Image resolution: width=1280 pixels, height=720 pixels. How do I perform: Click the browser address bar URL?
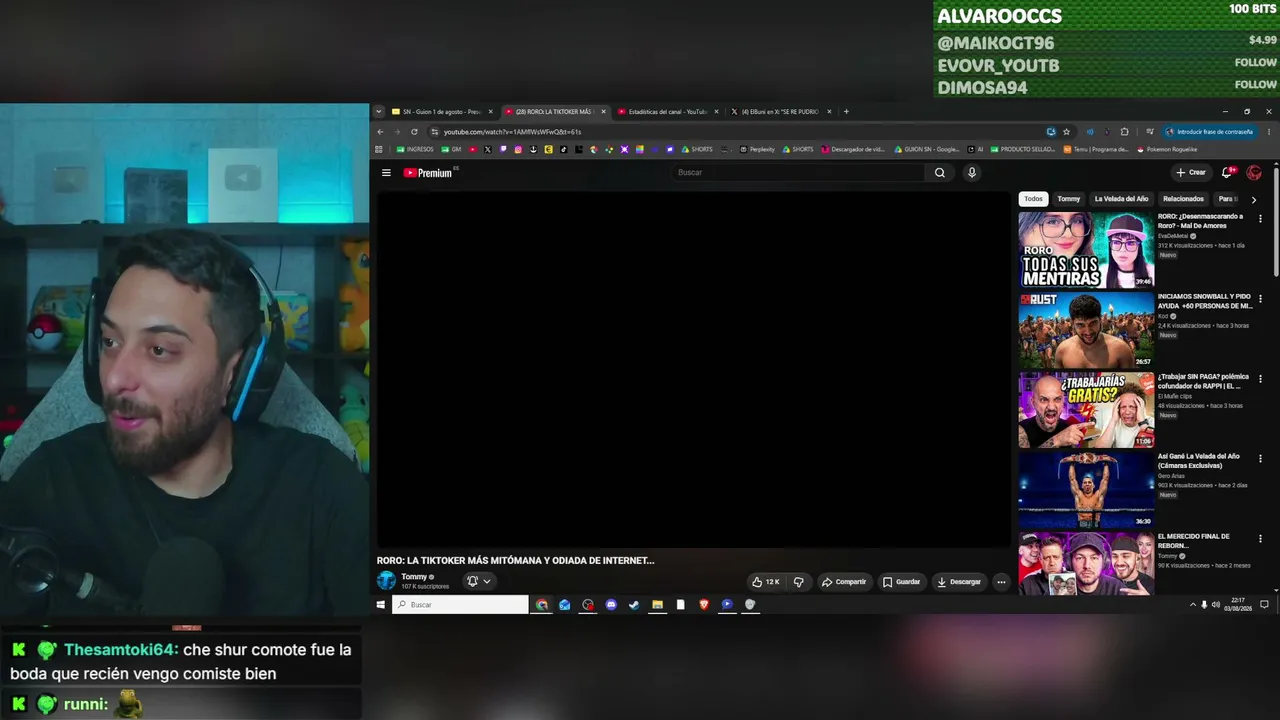click(512, 132)
